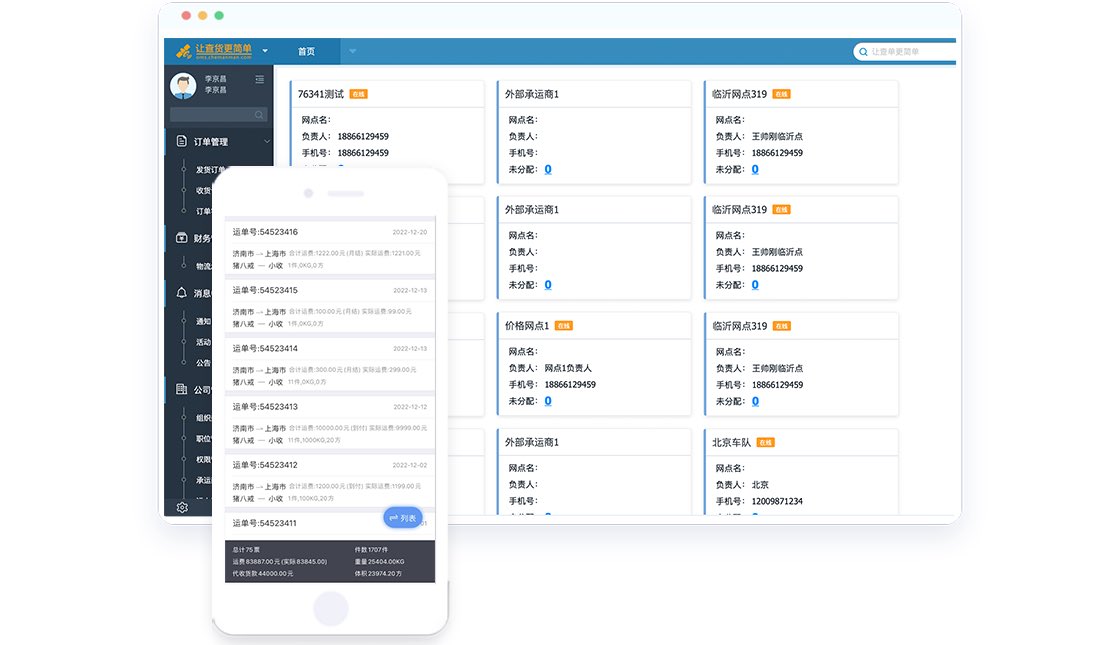Click 未分配 count link in 76341测试 card
This screenshot has width=1120, height=645.
click(340, 169)
